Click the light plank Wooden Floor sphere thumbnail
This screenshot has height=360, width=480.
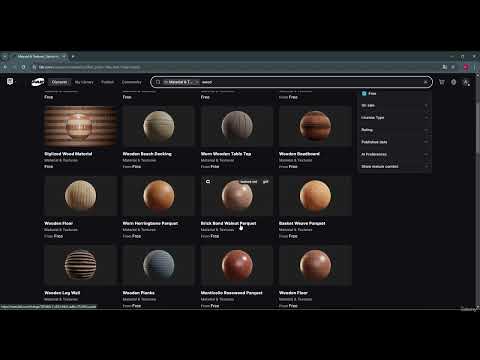(x=80, y=196)
